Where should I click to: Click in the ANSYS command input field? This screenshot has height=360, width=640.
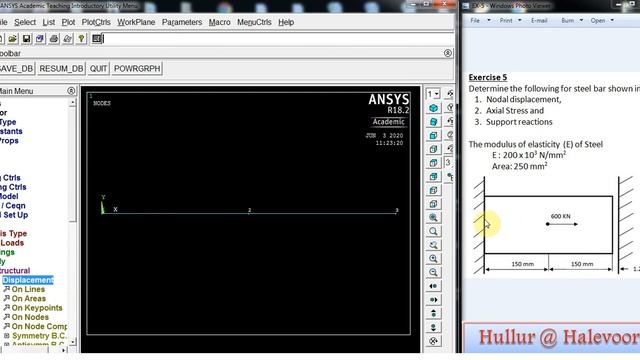pyautogui.click(x=277, y=39)
